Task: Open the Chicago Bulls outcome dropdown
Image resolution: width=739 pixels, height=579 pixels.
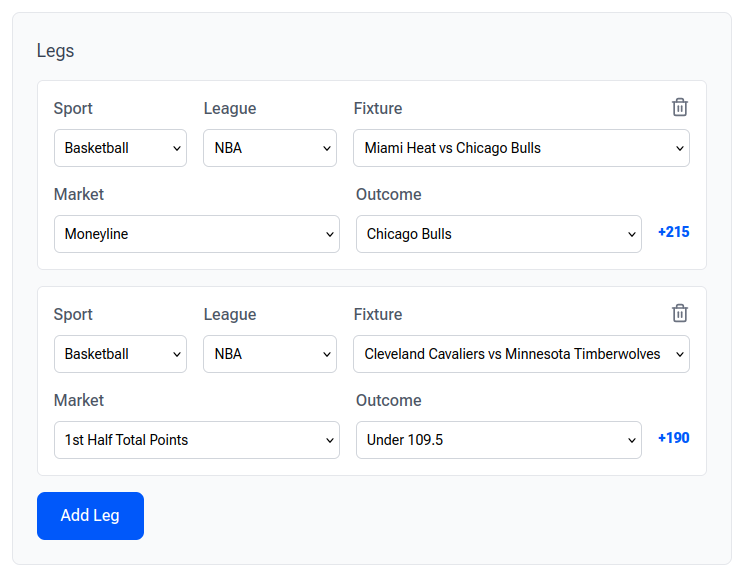Action: pos(499,234)
